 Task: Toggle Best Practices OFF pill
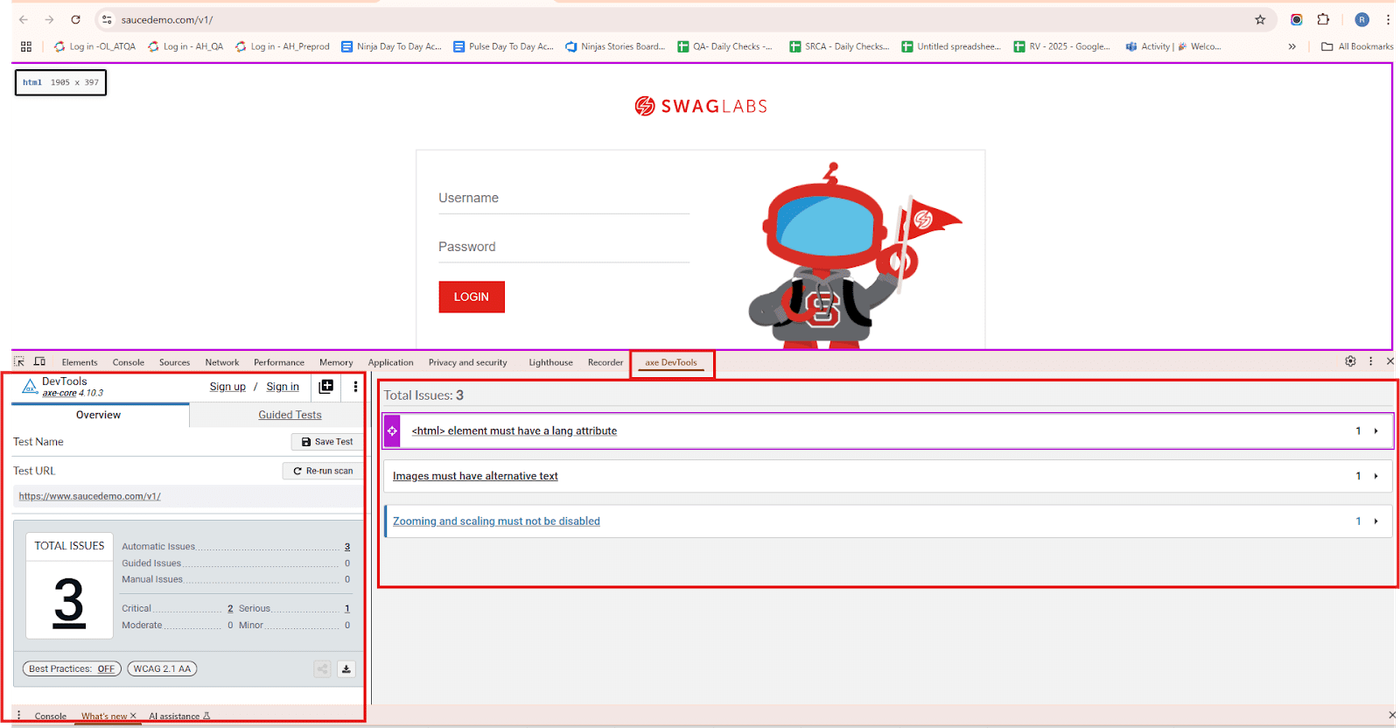click(x=72, y=669)
